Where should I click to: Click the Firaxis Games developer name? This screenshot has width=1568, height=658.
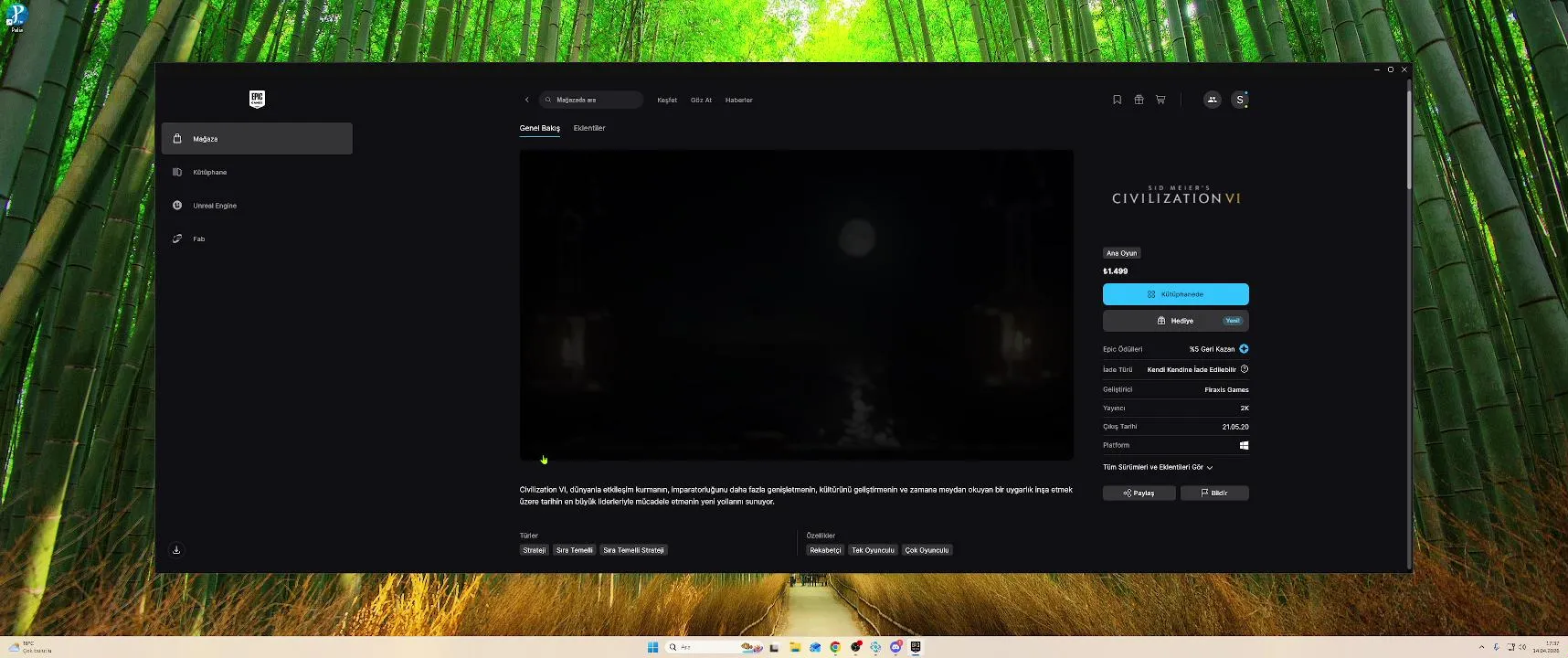point(1226,390)
